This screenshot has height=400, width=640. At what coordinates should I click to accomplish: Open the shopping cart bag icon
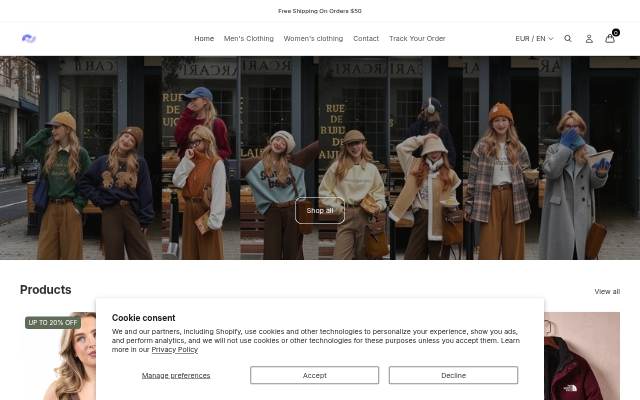coord(610,38)
